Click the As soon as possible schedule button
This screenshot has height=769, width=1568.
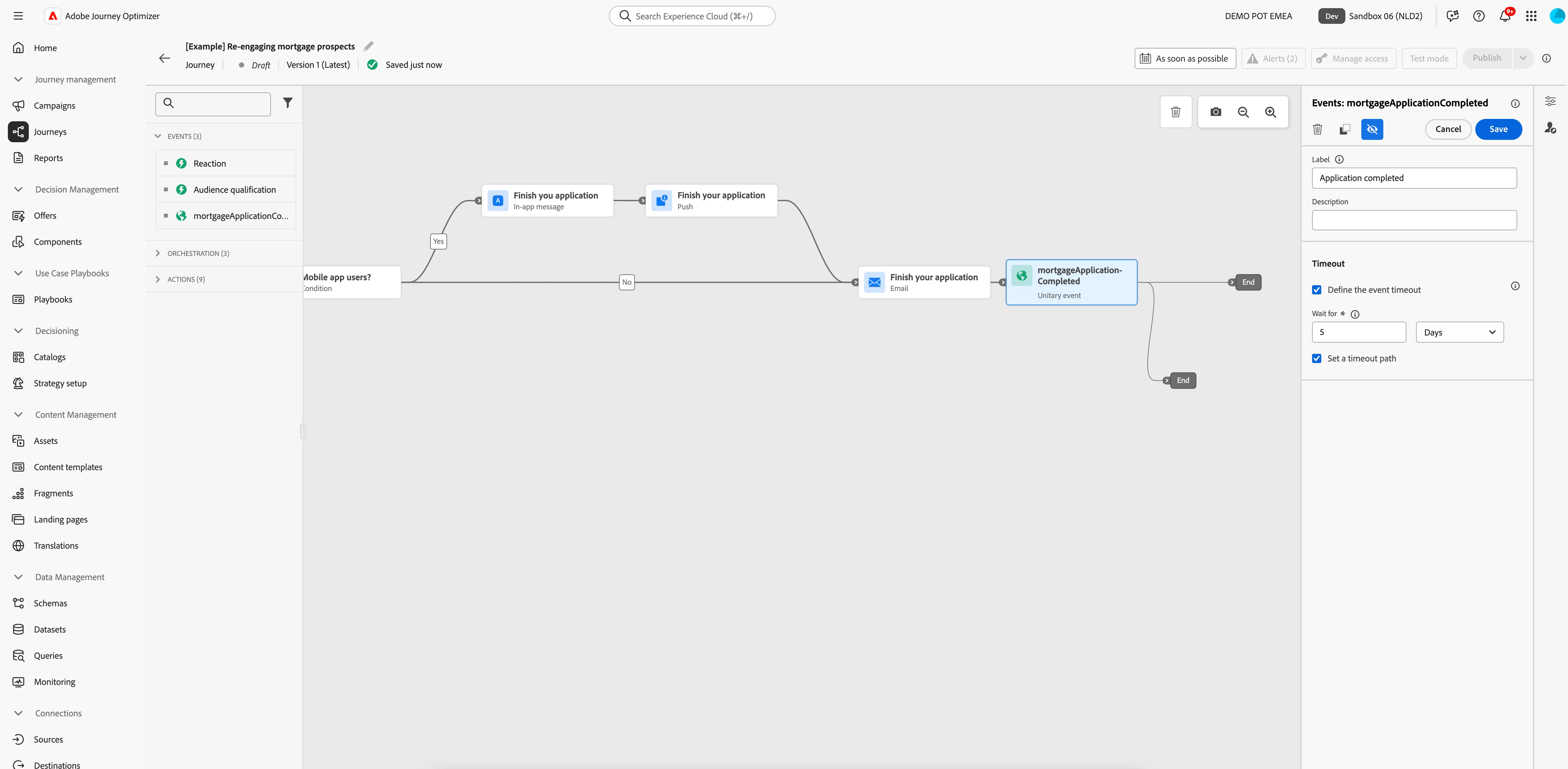(1185, 58)
